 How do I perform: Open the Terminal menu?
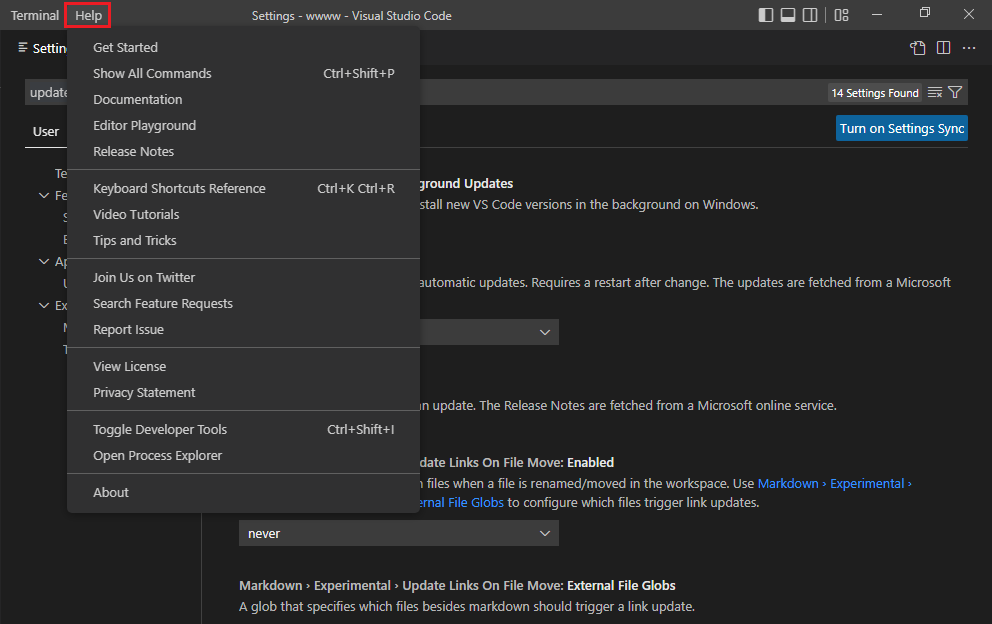(x=35, y=15)
